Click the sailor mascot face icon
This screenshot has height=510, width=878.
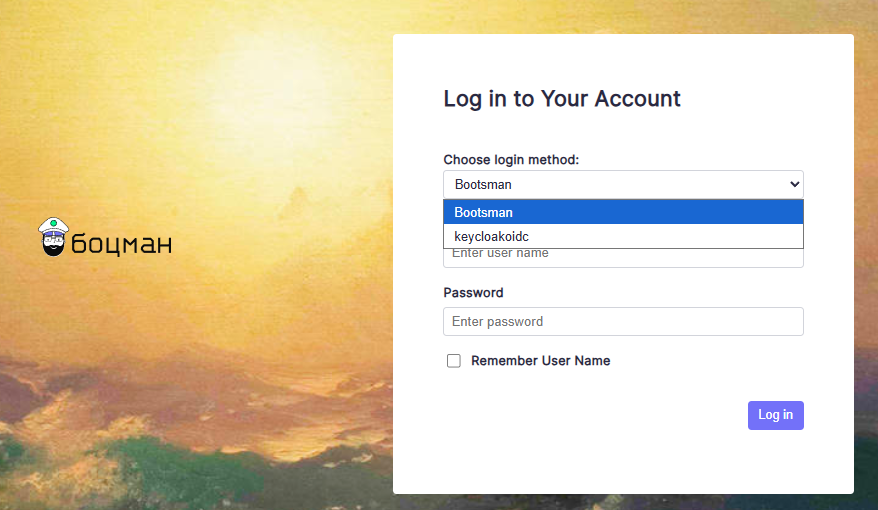(x=53, y=237)
